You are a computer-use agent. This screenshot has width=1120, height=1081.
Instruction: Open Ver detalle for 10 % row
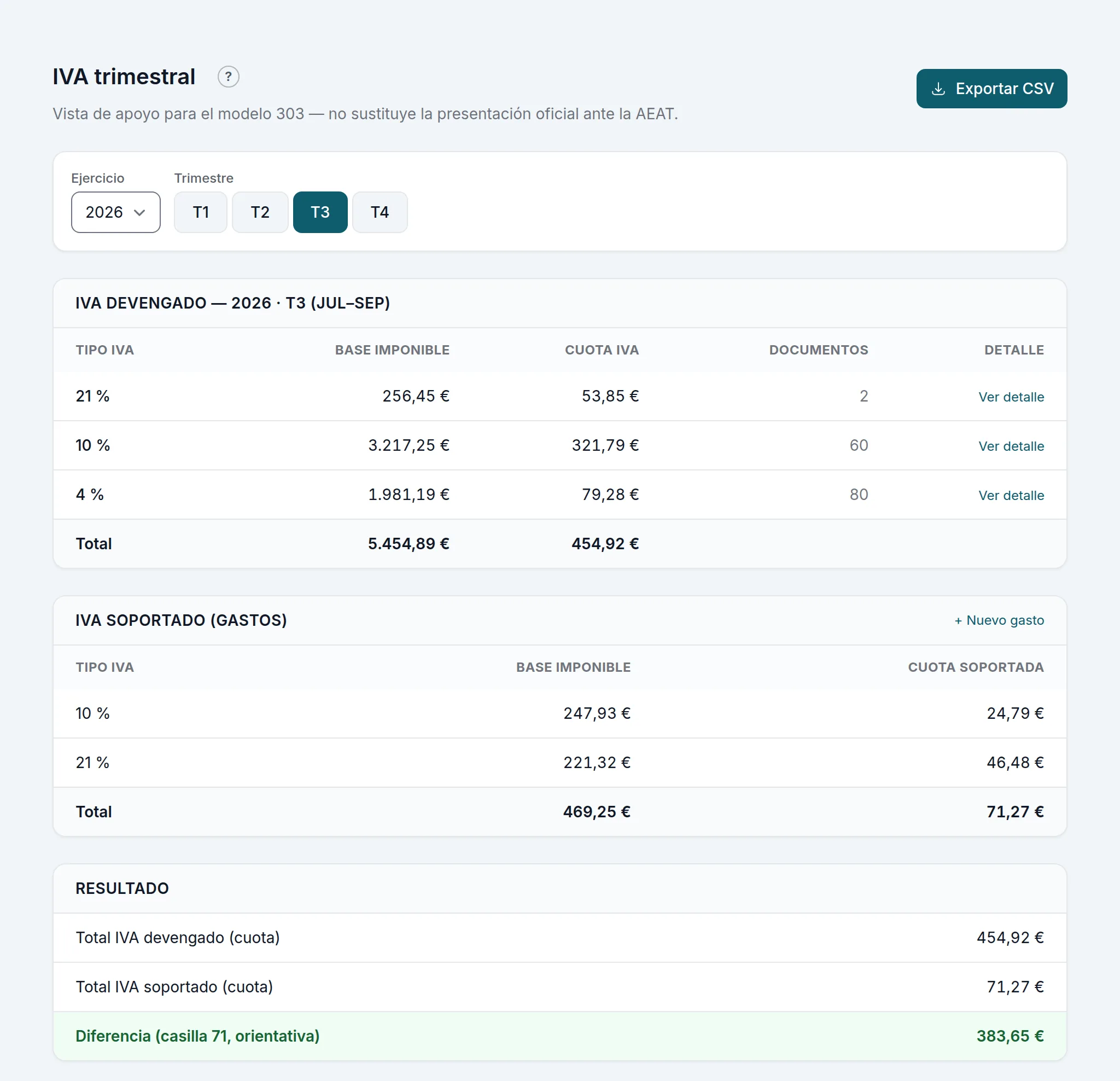click(x=1010, y=446)
